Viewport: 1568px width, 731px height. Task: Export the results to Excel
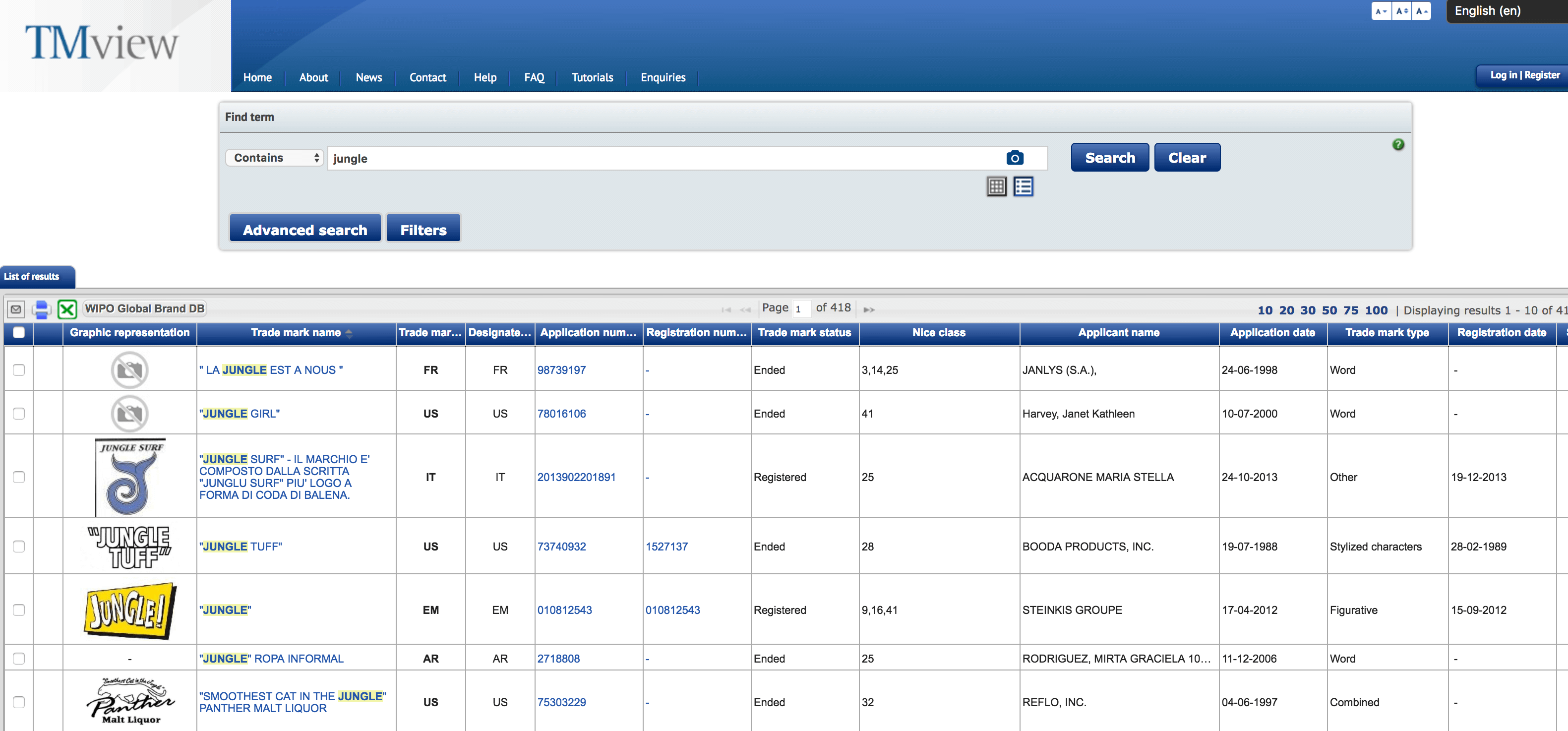[67, 308]
